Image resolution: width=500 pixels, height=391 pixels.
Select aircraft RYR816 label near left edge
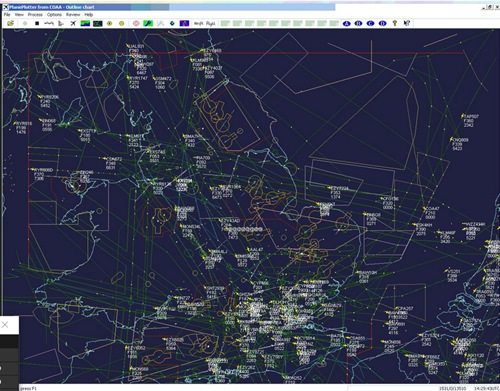click(24, 123)
